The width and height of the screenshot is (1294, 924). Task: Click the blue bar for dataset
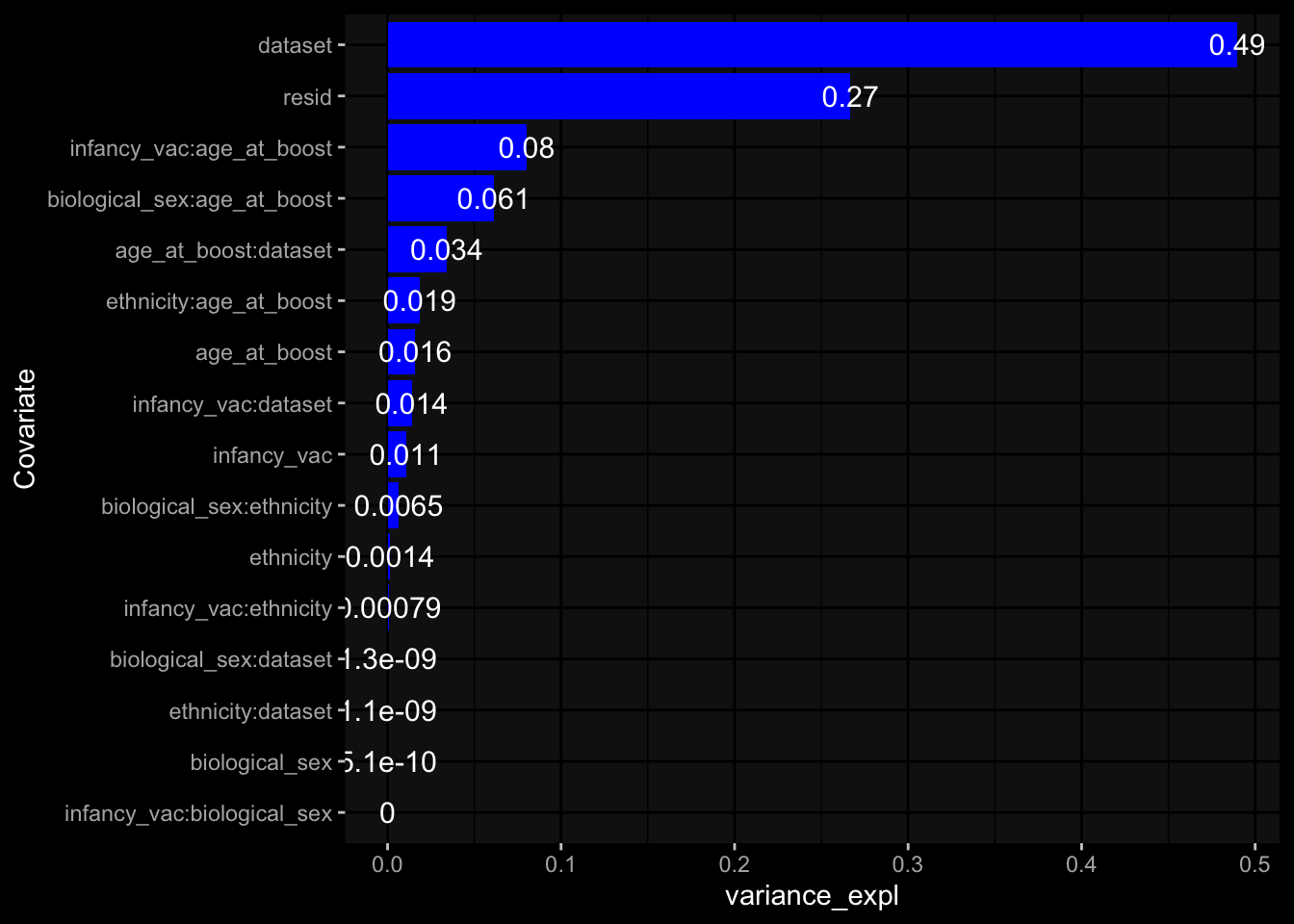[x=813, y=45]
